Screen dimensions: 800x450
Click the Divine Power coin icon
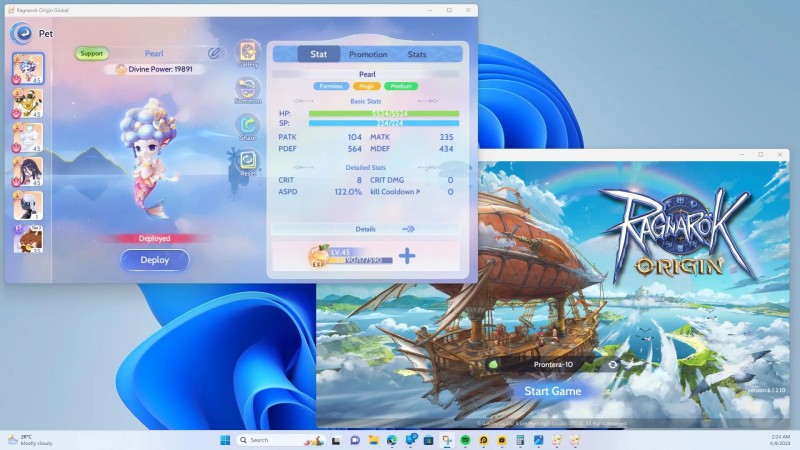click(120, 69)
